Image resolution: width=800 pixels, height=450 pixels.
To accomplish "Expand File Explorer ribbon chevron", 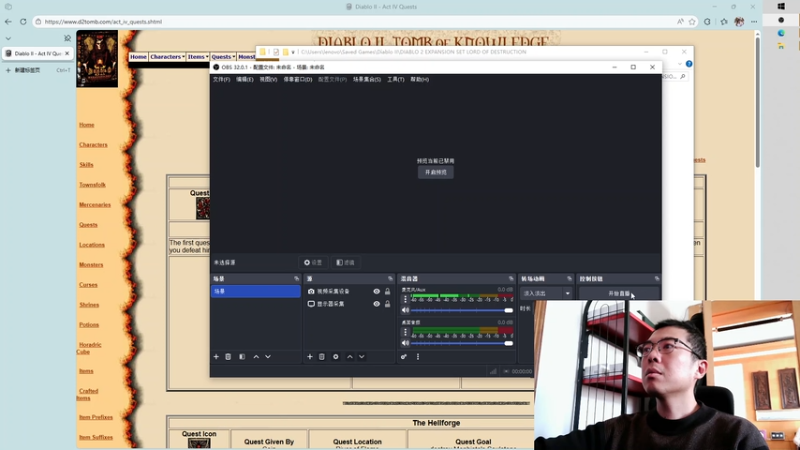I will [680, 64].
